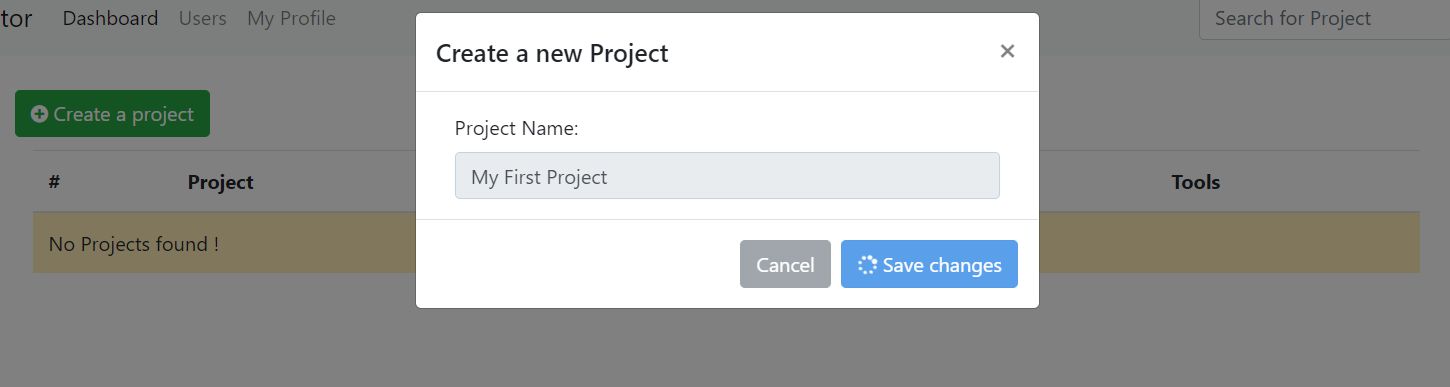Click the '#' column header

(54, 182)
